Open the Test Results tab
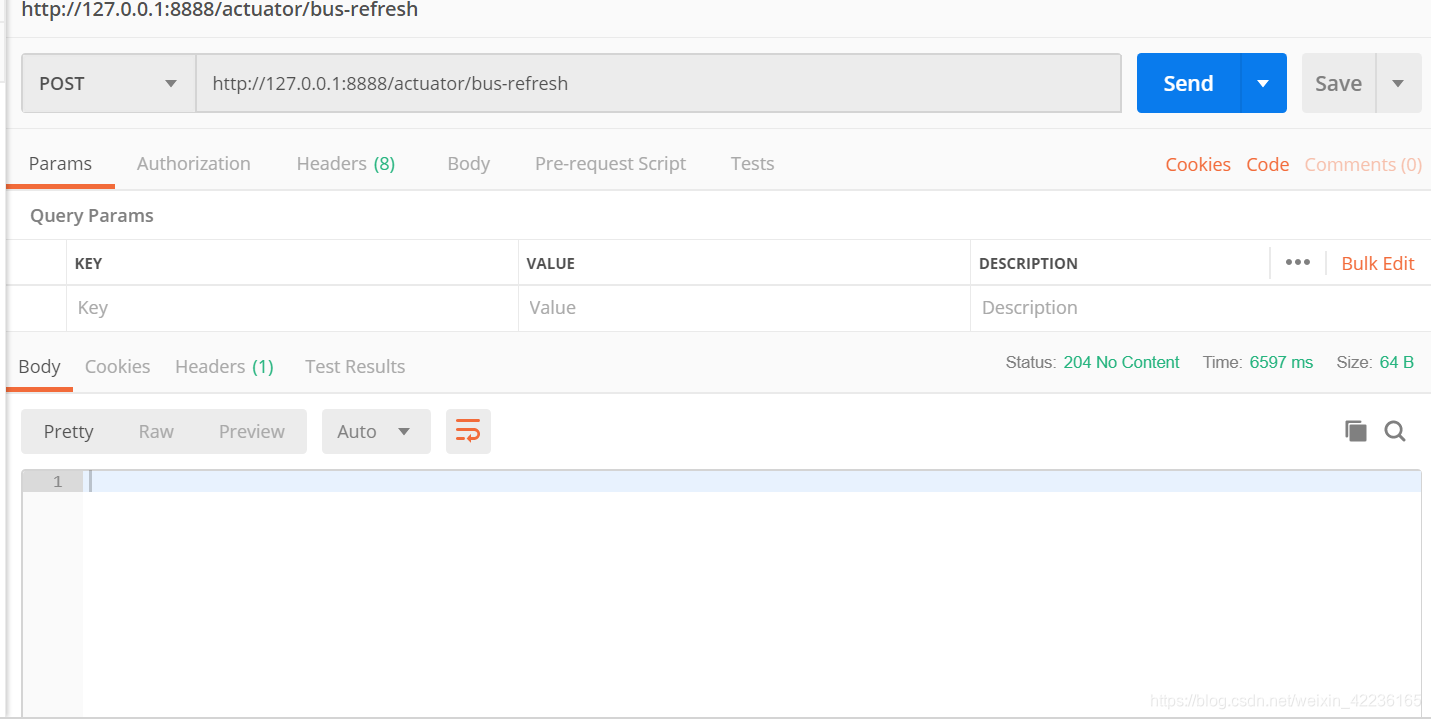1431x719 pixels. point(355,366)
